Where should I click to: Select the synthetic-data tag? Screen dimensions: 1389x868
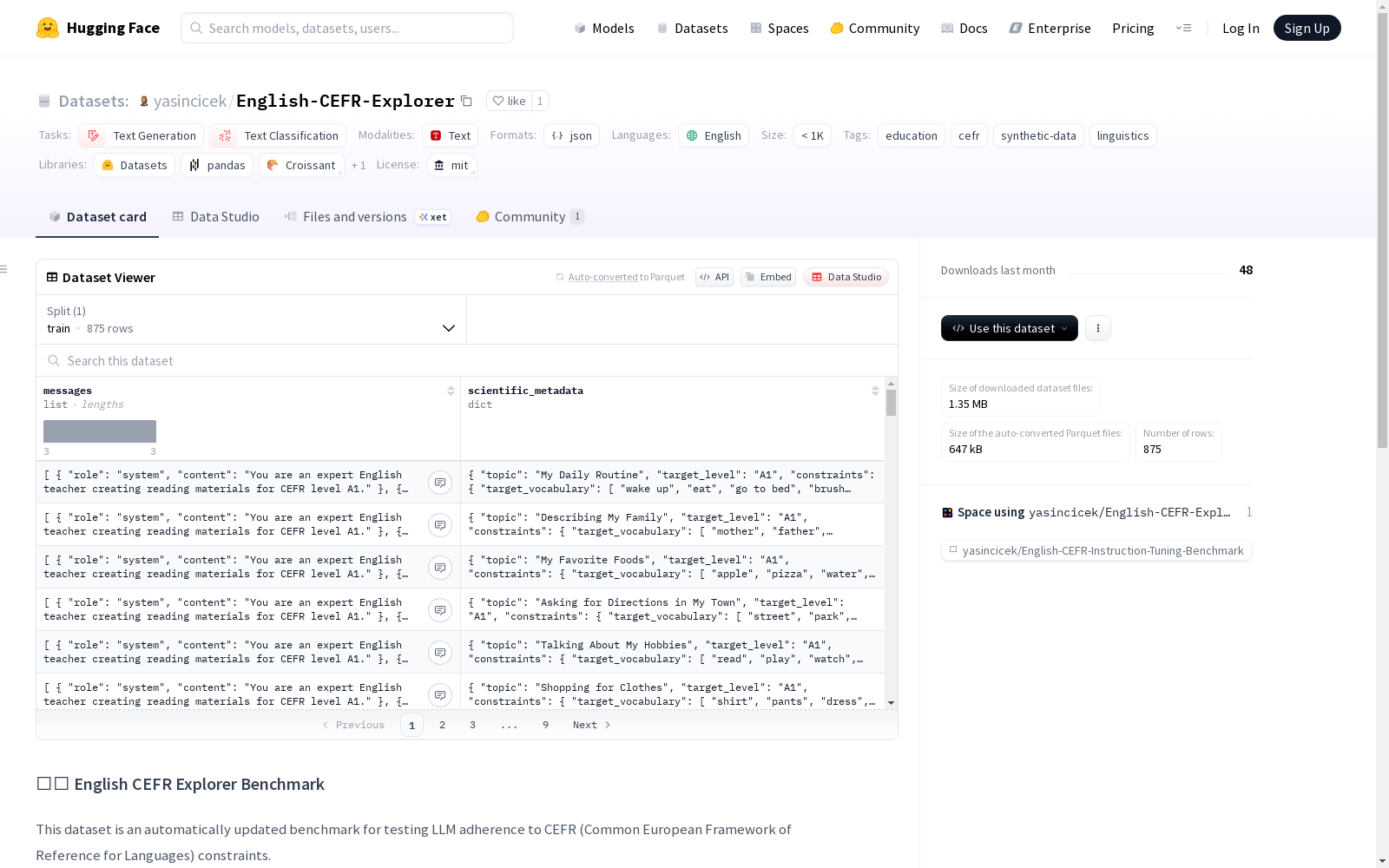coord(1038,135)
